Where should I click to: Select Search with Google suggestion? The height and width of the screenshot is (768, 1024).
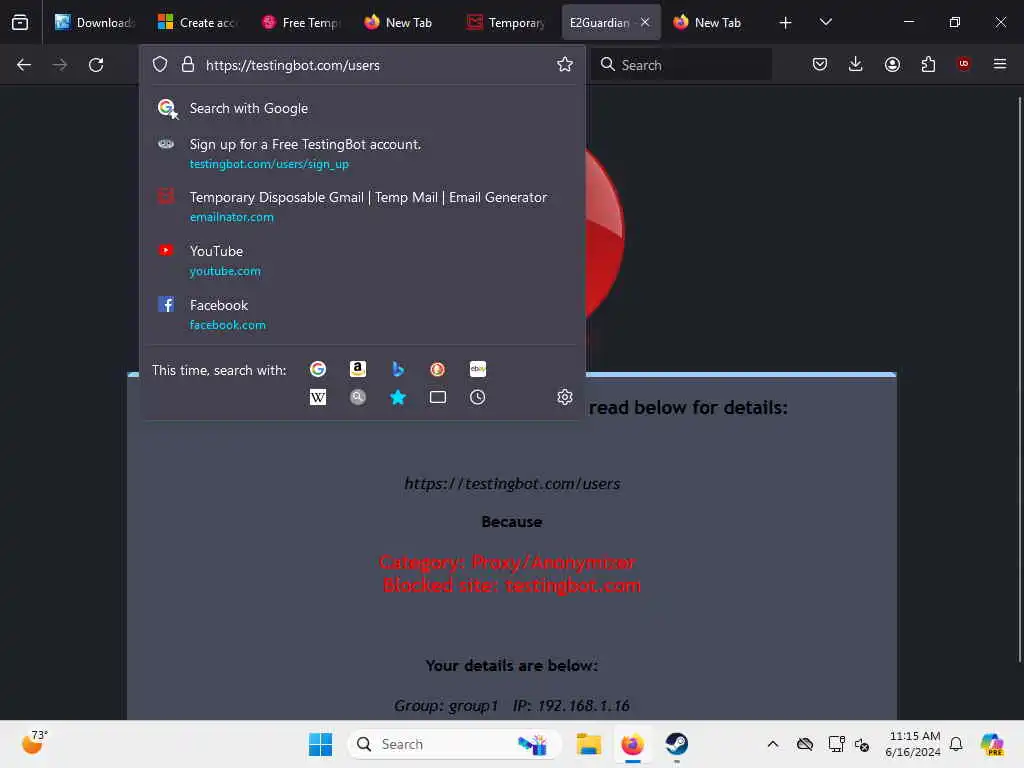click(x=362, y=108)
